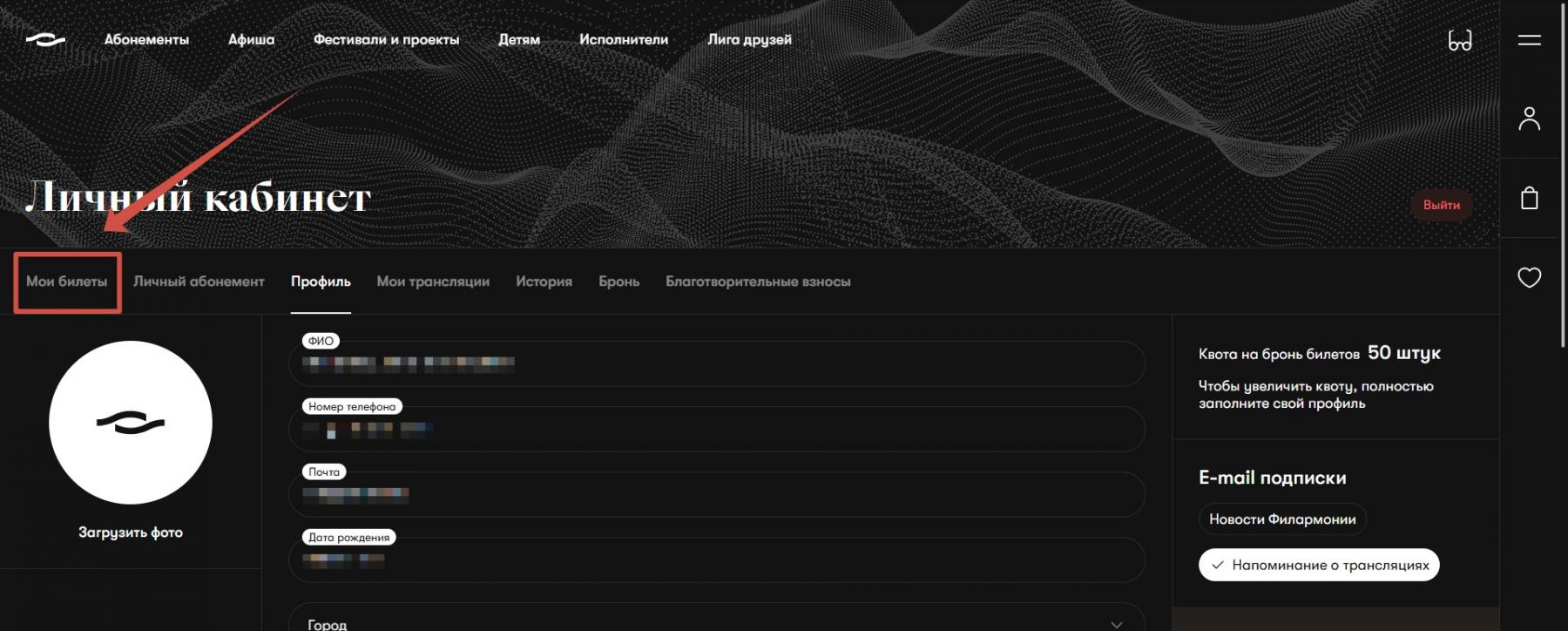This screenshot has width=1568, height=631.
Task: Open favorites via the heart icon
Action: pyautogui.click(x=1529, y=278)
